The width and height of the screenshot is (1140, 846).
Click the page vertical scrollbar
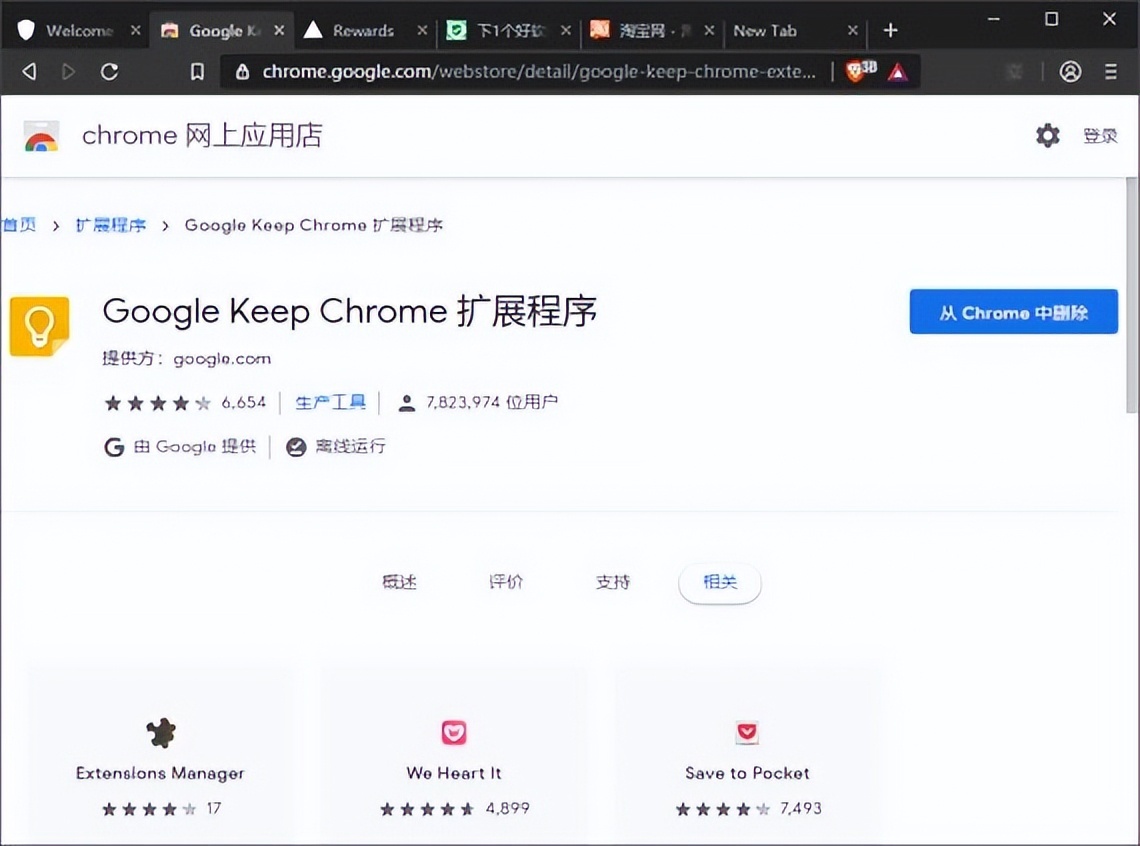[1132, 294]
